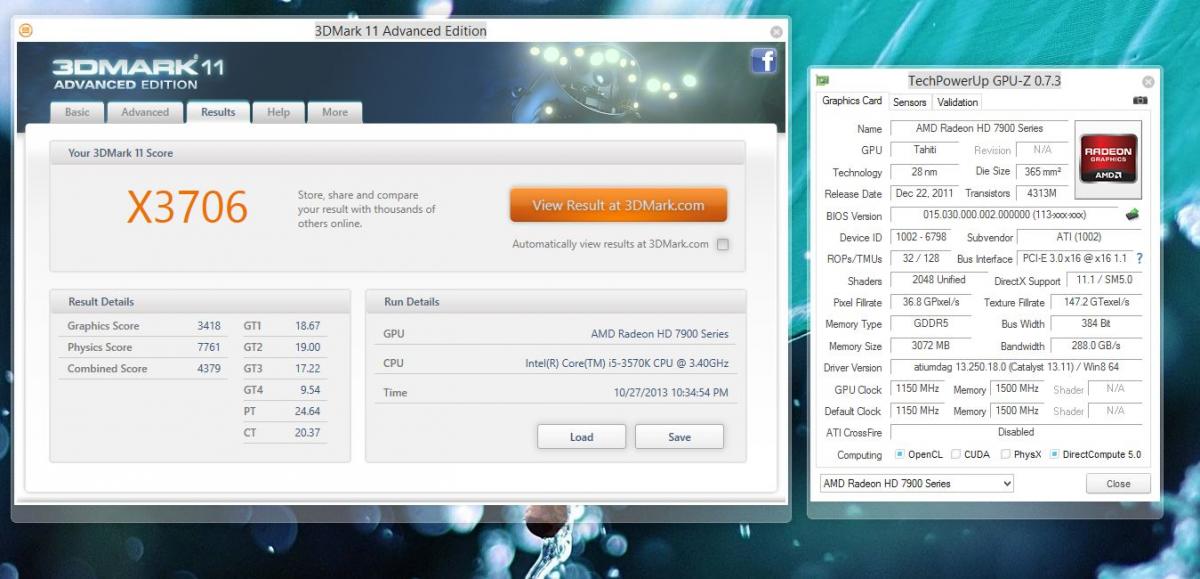Click the Save button

(x=679, y=437)
